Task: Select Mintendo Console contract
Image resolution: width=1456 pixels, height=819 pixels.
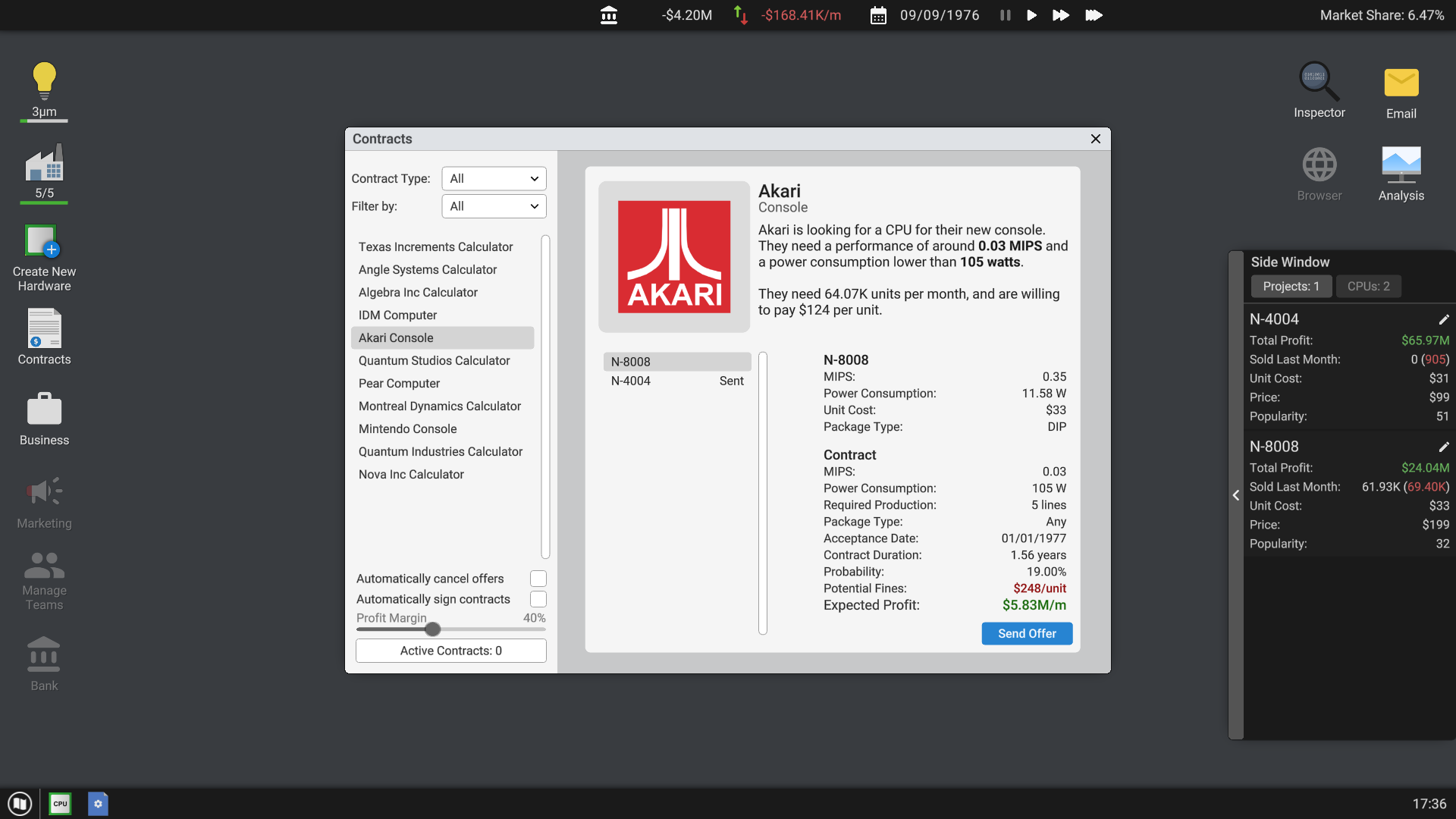Action: (408, 429)
